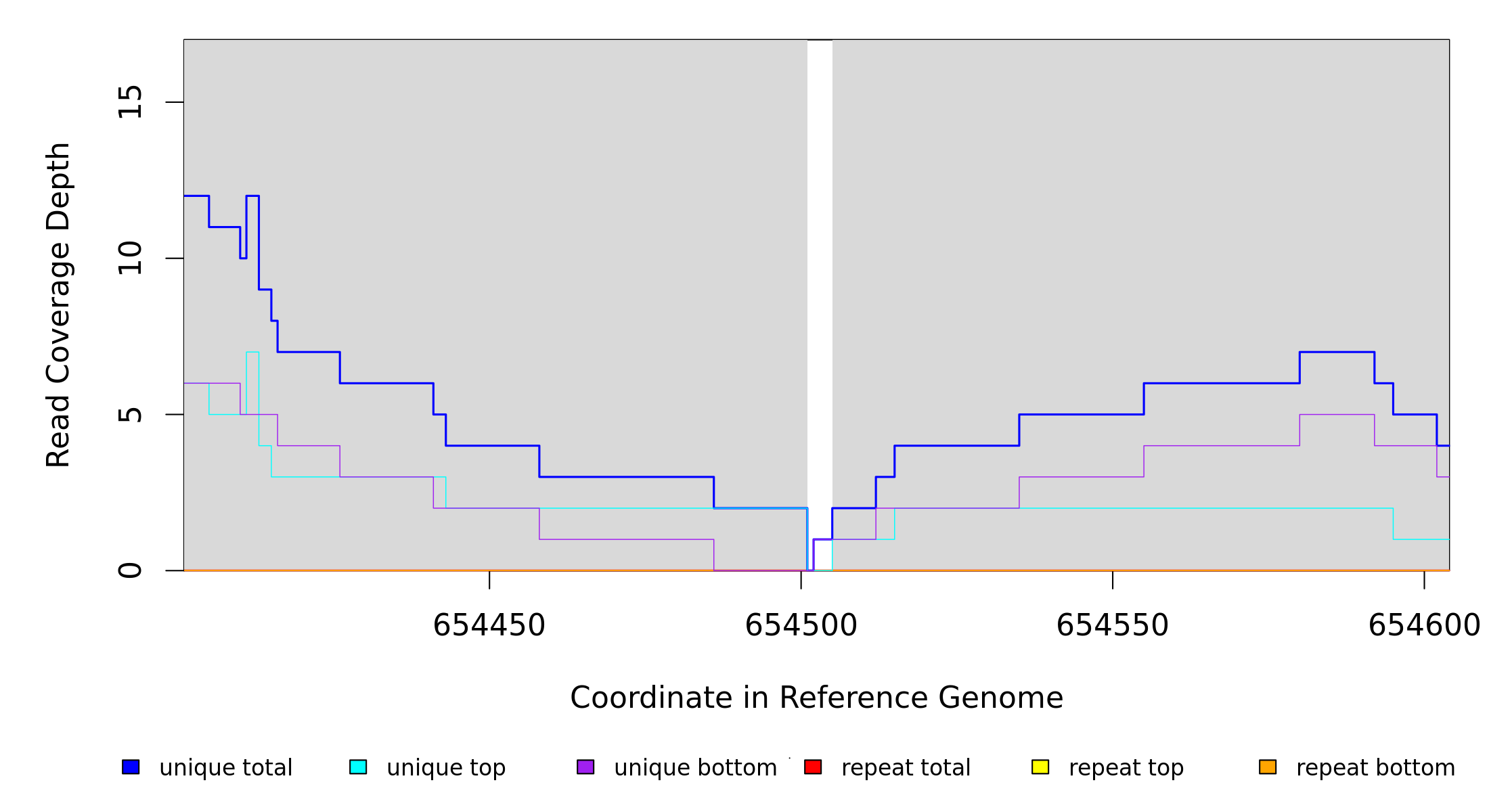1489x812 pixels.
Task: Click the "Read Coverage Depth" axis title
Action: [x=58, y=304]
